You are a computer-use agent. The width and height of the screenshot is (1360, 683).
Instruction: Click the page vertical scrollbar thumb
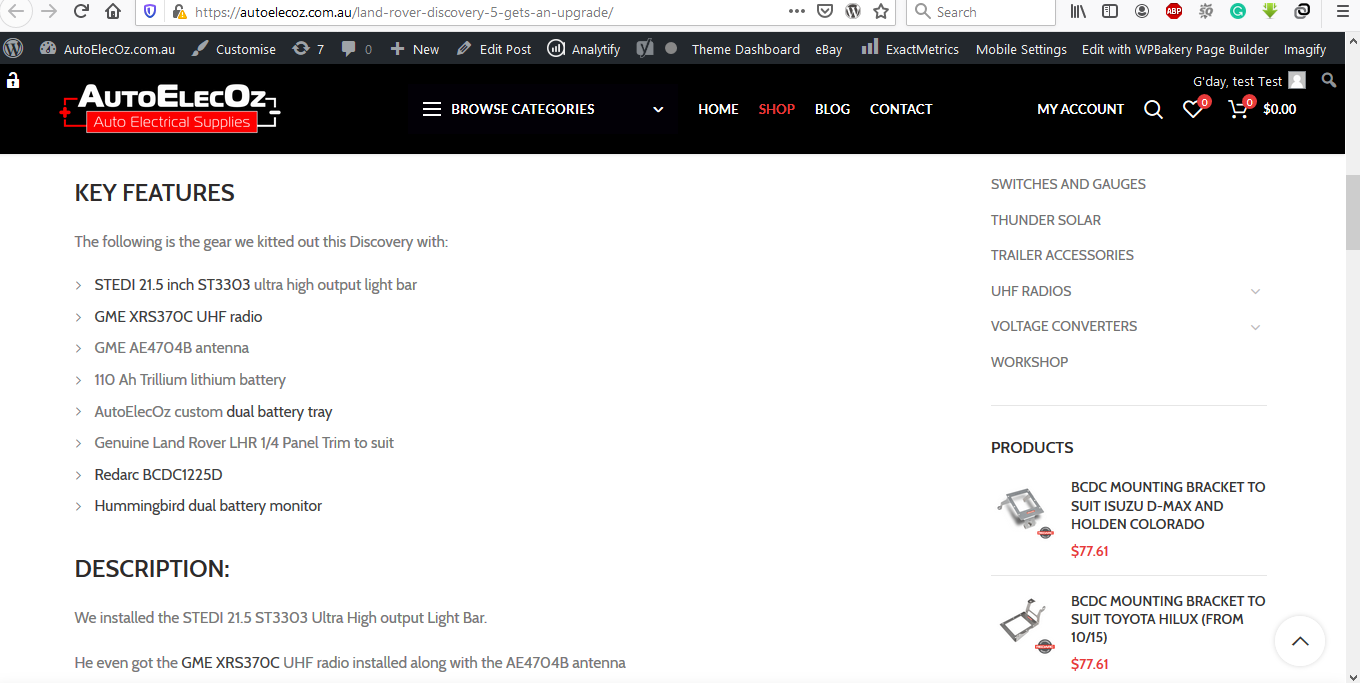point(1352,212)
